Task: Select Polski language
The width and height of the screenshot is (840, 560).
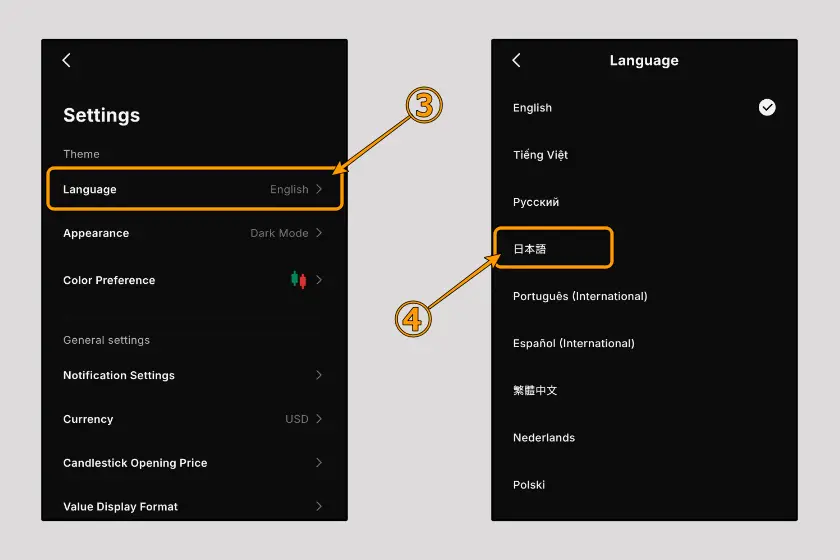Action: [x=644, y=485]
